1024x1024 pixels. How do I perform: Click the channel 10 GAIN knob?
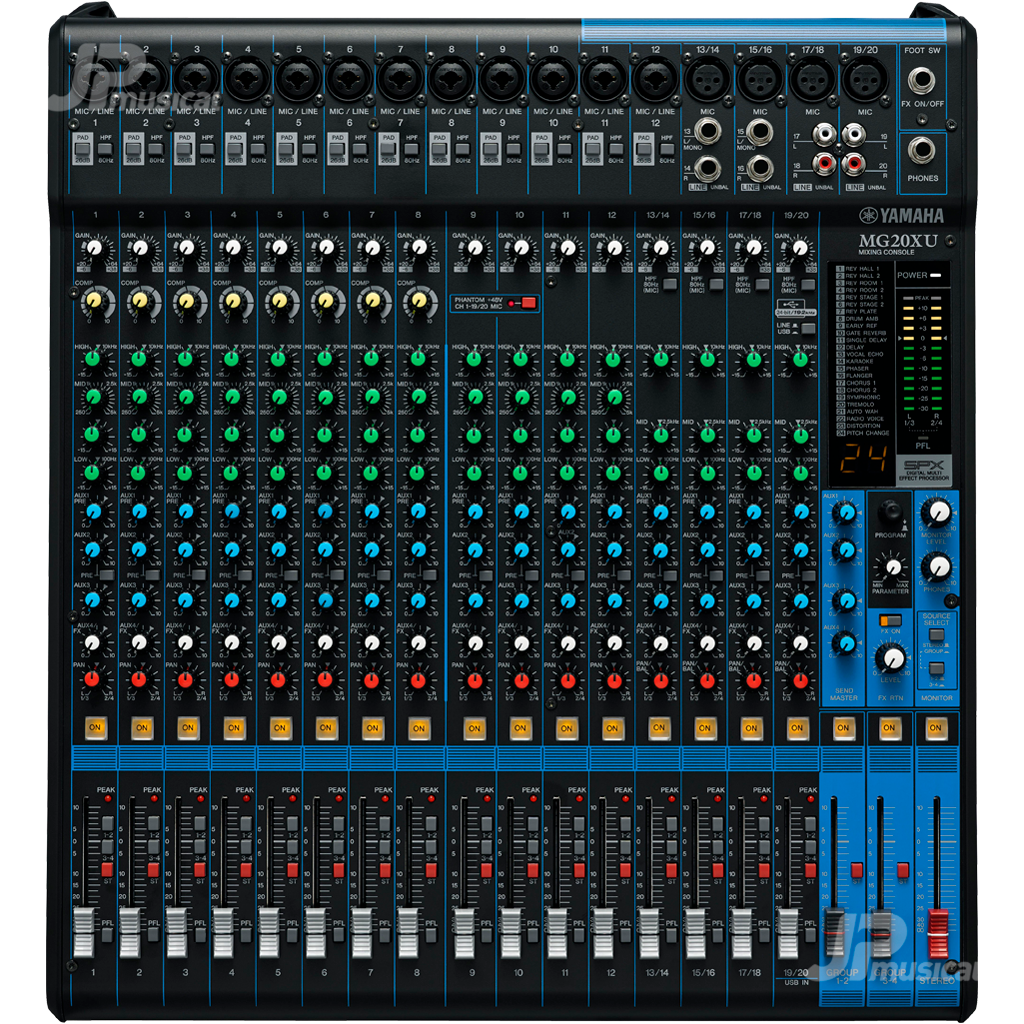[x=521, y=248]
